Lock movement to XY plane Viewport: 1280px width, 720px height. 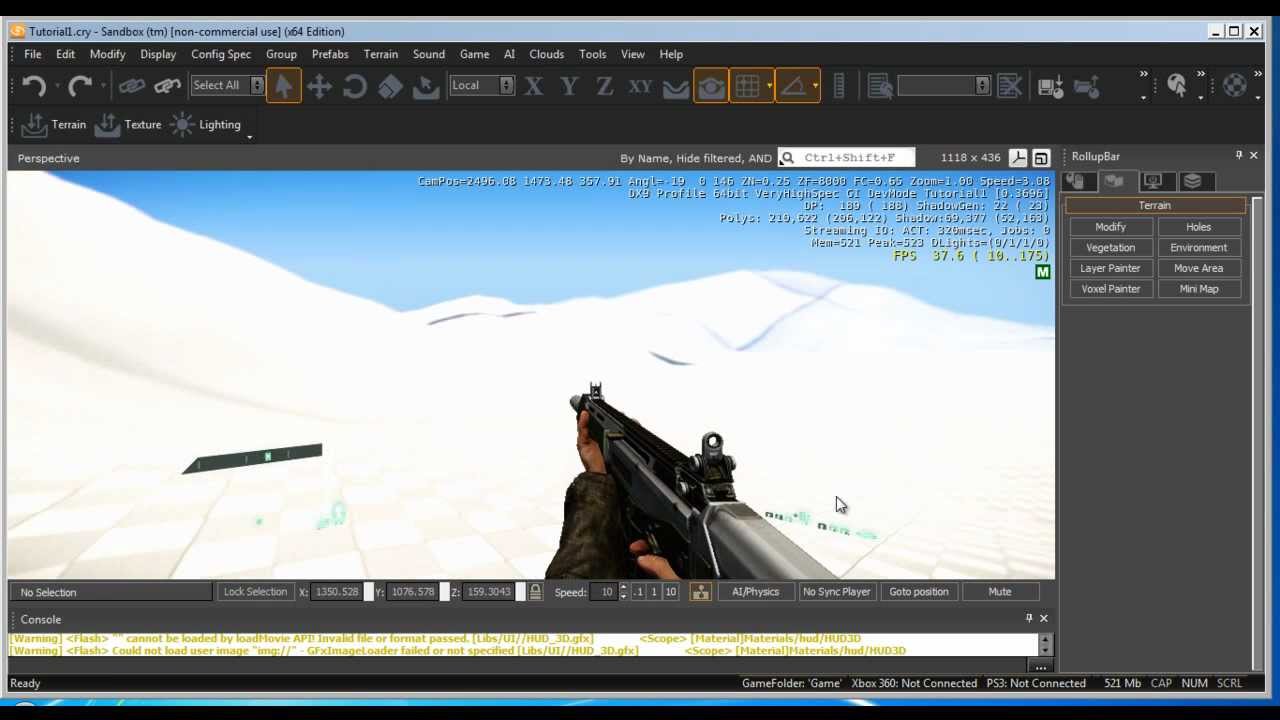pos(640,86)
